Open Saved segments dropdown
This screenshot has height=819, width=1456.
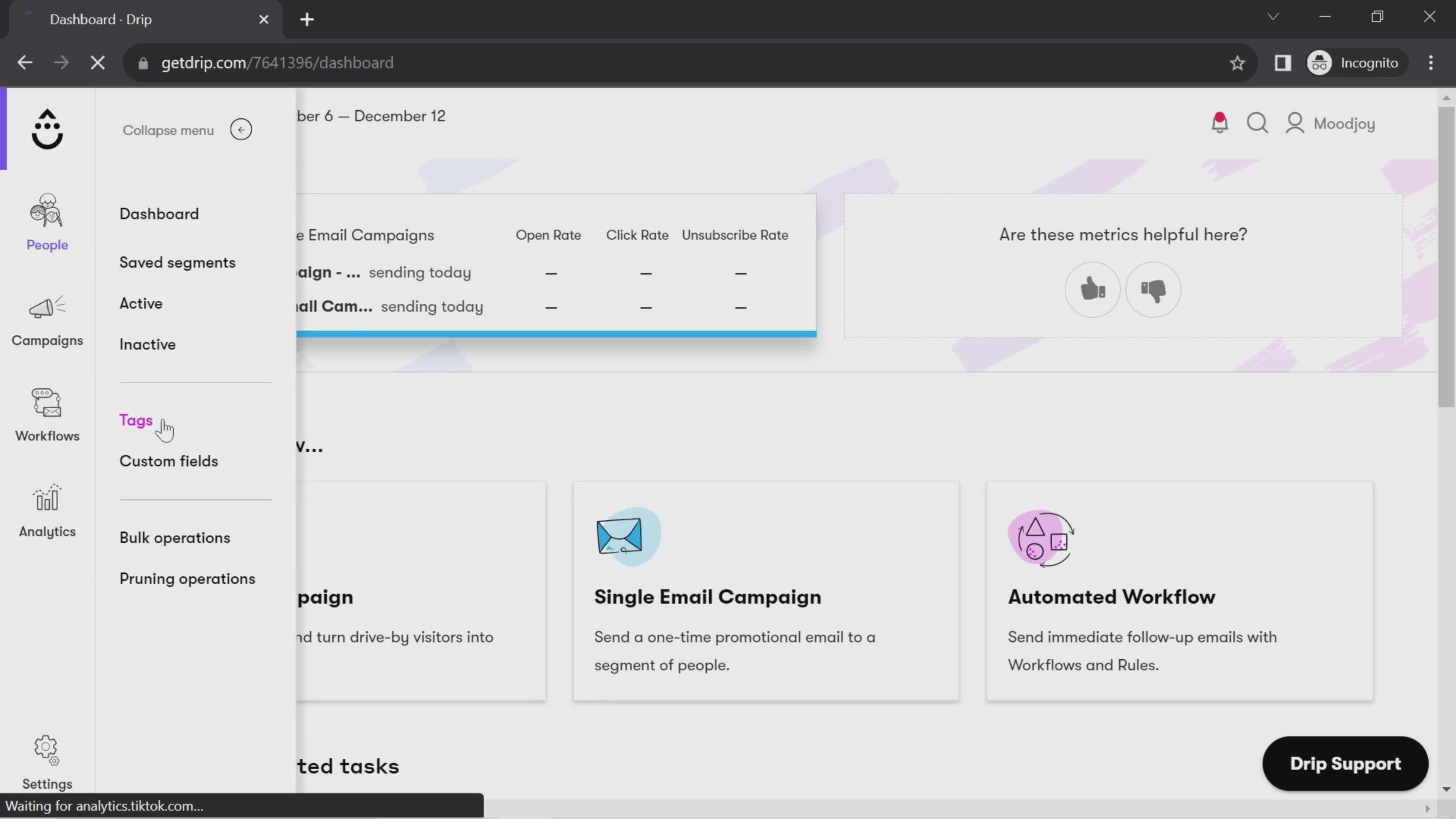pos(177,262)
